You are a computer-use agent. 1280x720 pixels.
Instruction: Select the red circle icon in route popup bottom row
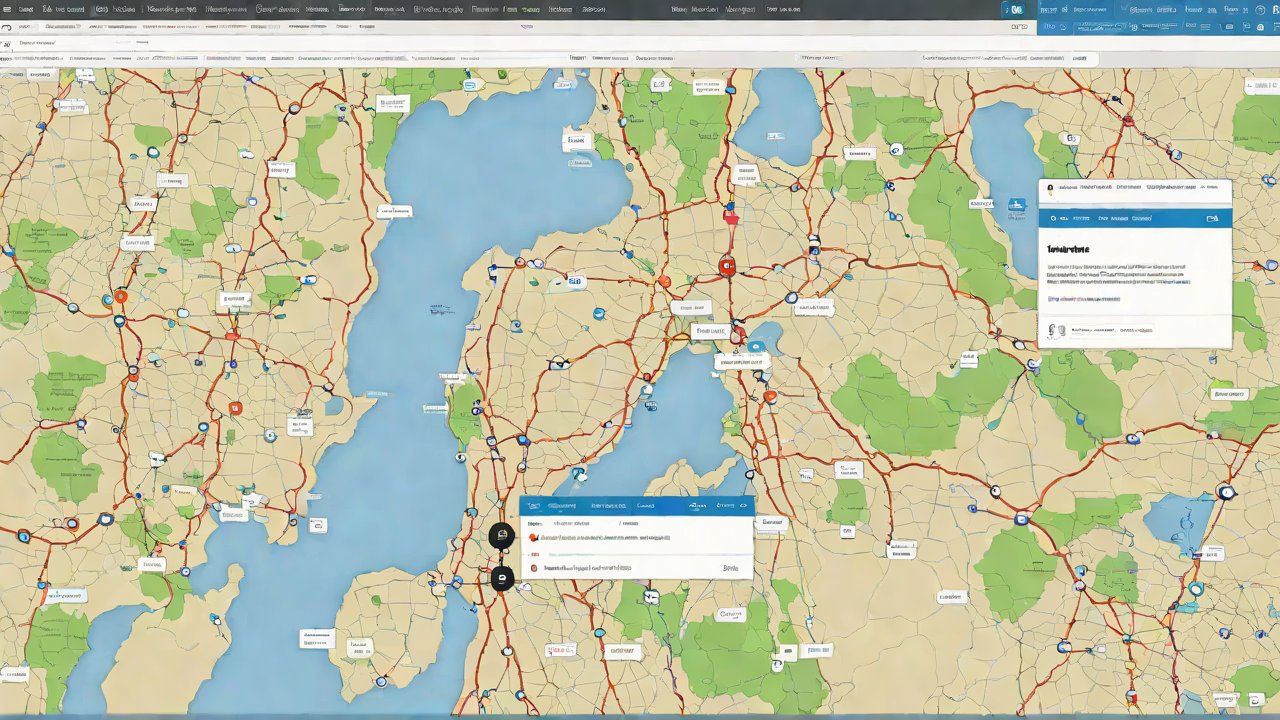coord(534,568)
